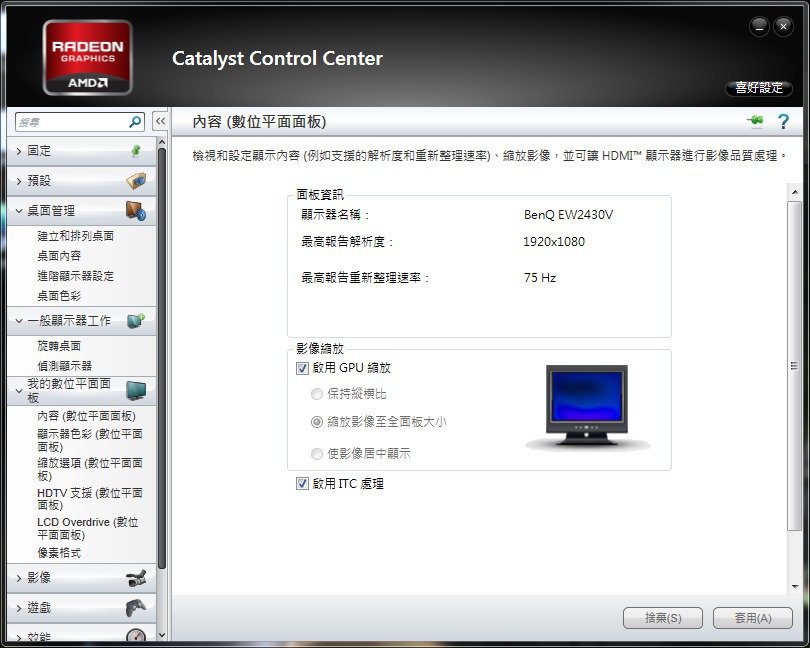Click sidebar scrollbar down arrow
The image size is (810, 648).
(162, 635)
